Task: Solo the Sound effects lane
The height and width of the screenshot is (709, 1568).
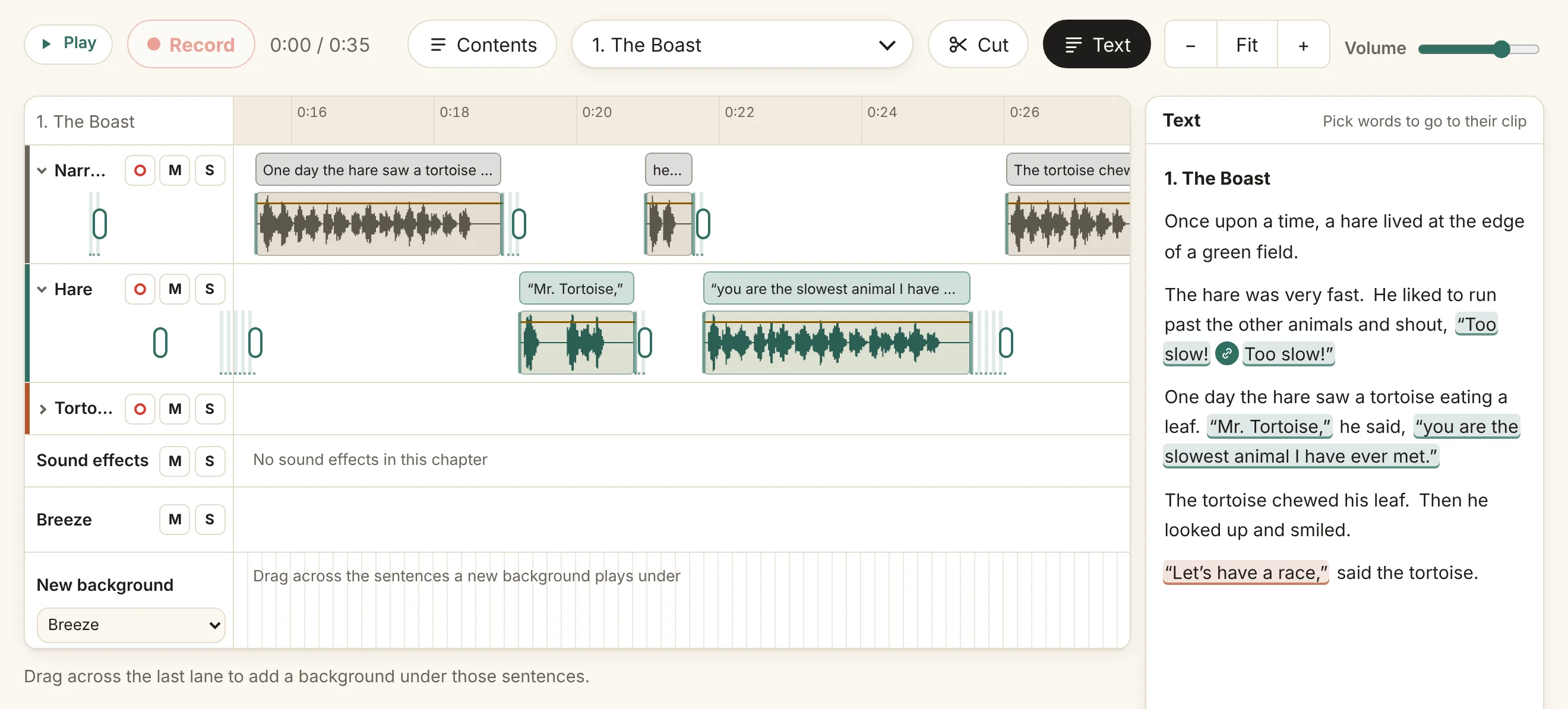Action: pos(210,461)
